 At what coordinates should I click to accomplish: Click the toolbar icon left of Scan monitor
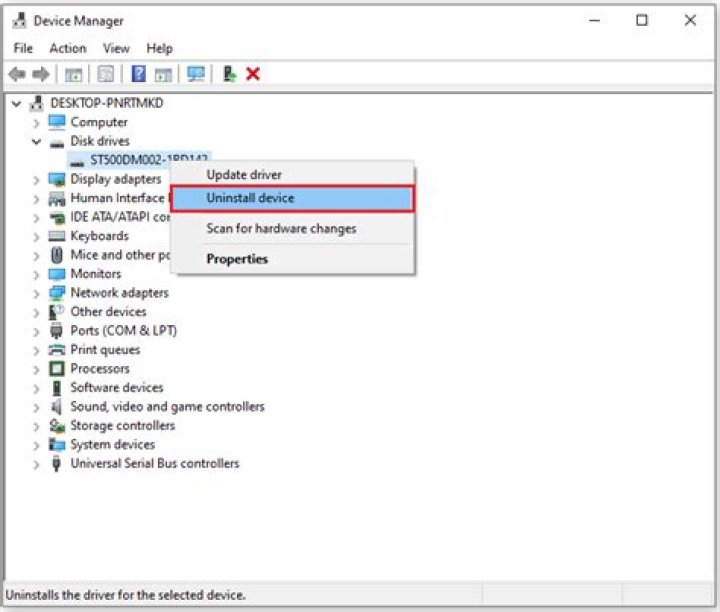click(x=163, y=74)
